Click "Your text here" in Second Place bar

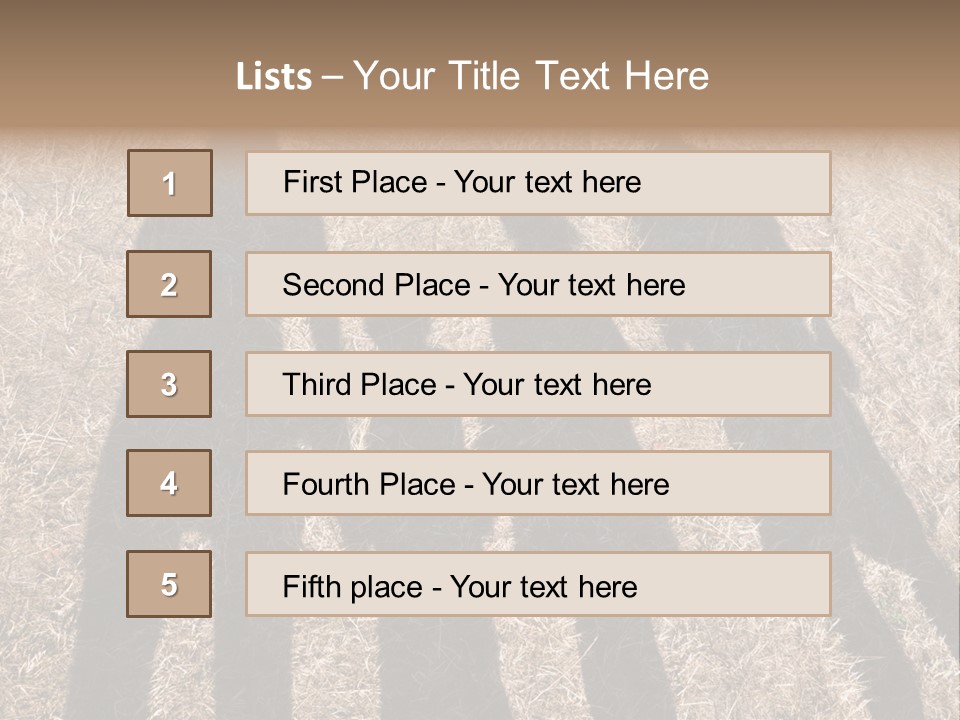591,285
